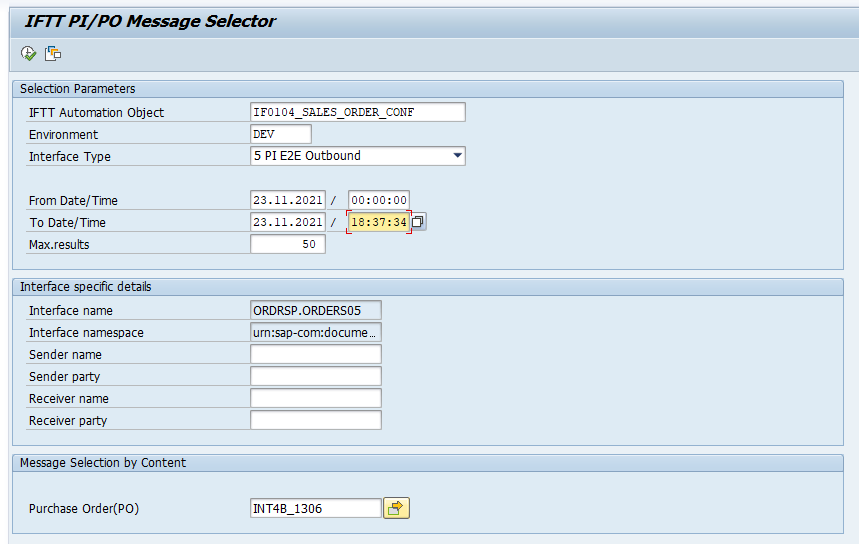Select the Environment field containing DEV

[281, 134]
